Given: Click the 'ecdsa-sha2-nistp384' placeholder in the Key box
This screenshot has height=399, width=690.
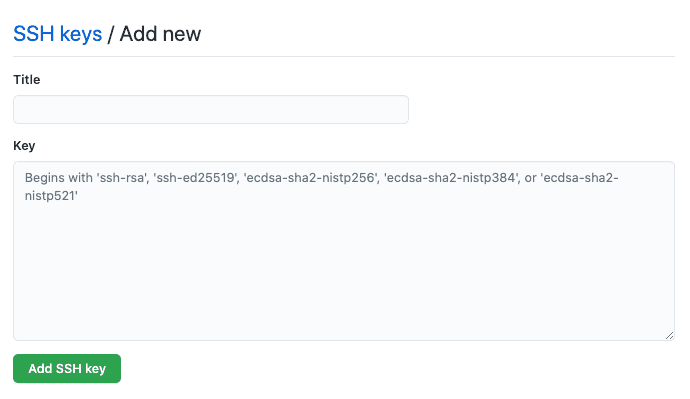Looking at the screenshot, I should tap(451, 178).
